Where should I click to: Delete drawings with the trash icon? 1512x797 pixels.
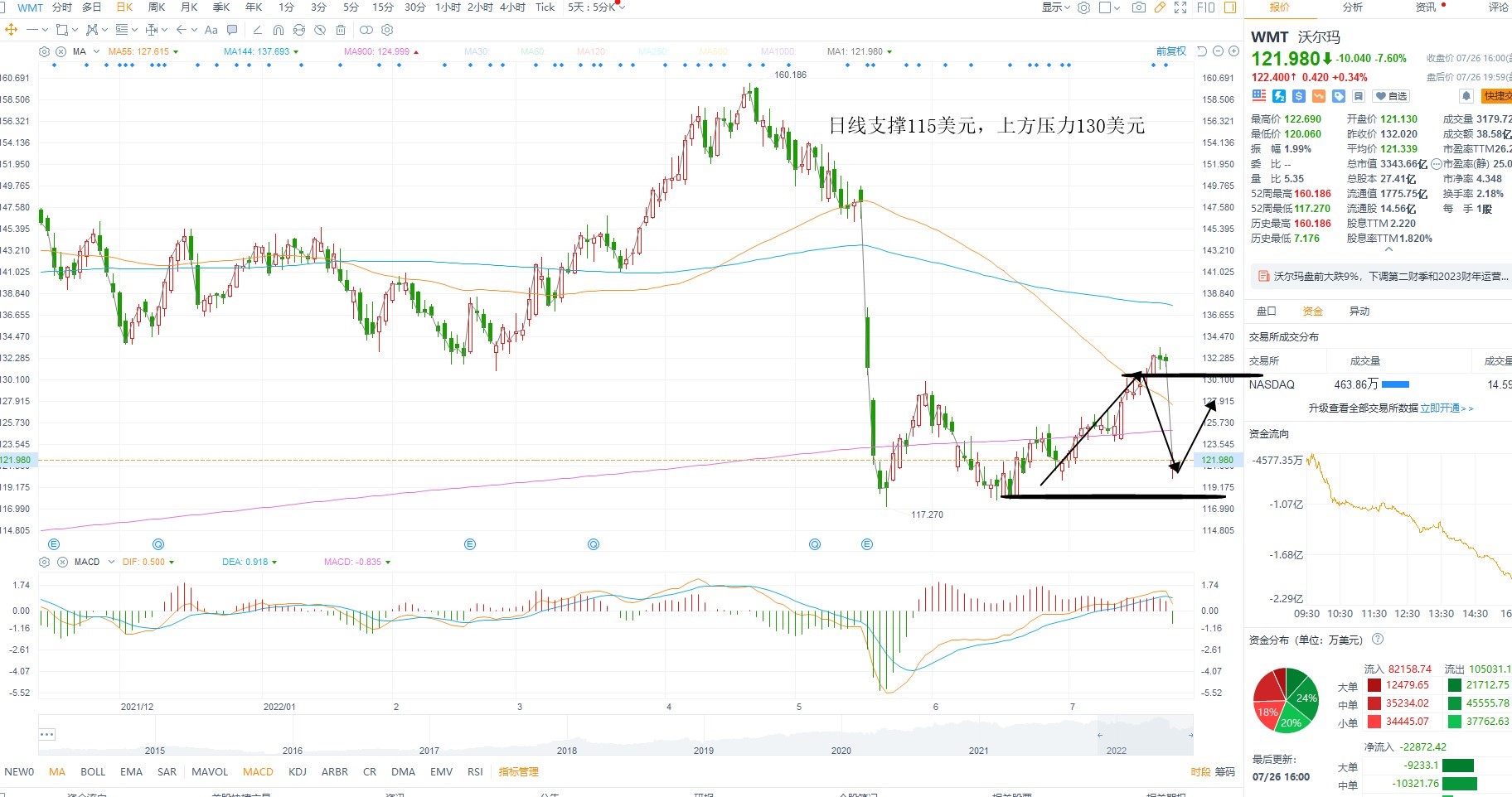pos(341,30)
